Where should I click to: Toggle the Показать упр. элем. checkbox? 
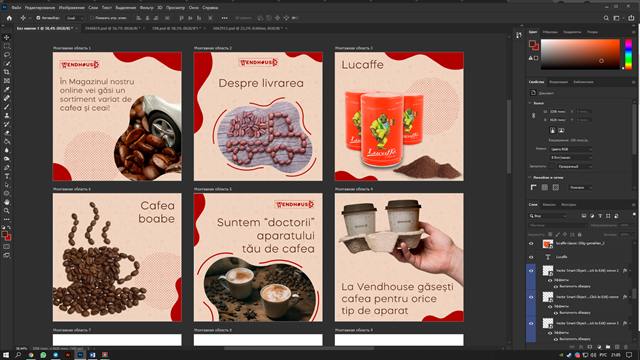point(92,18)
